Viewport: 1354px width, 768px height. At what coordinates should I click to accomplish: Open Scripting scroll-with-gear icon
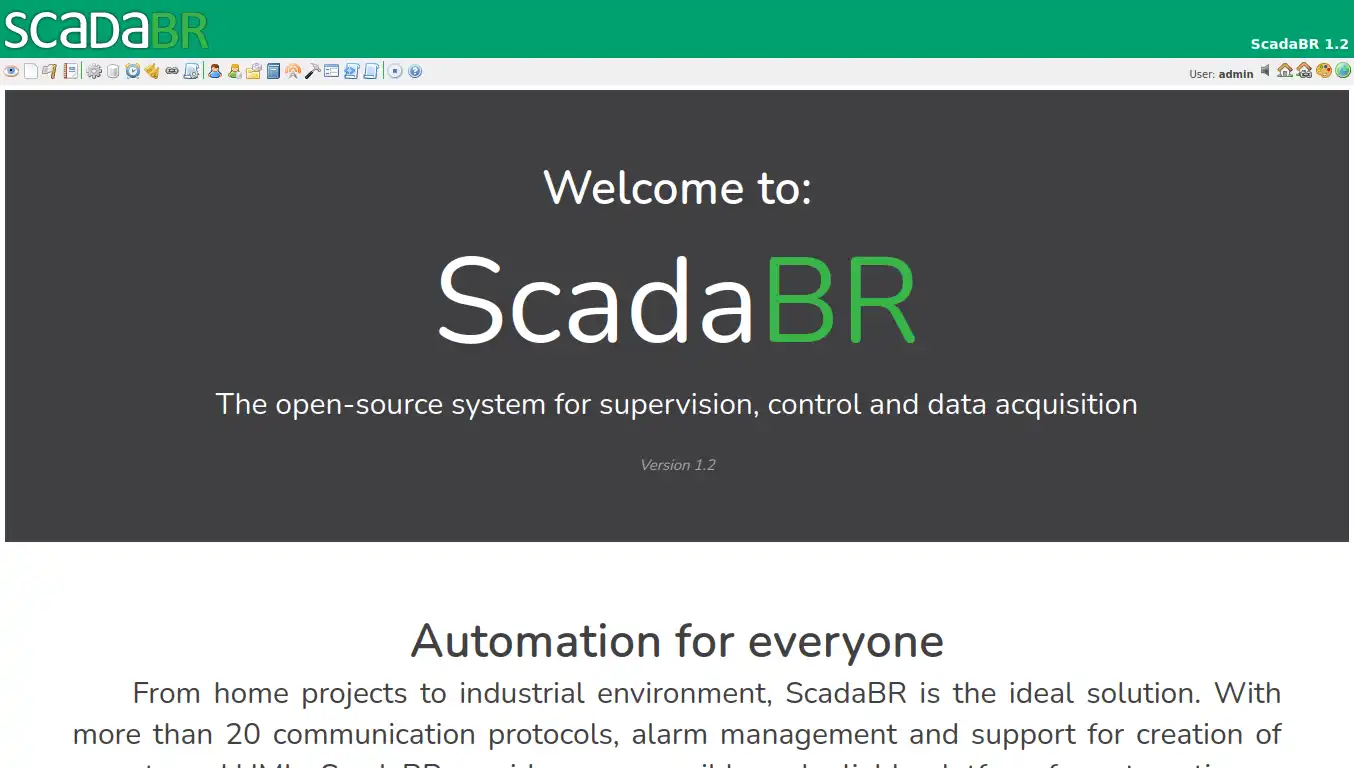[191, 71]
